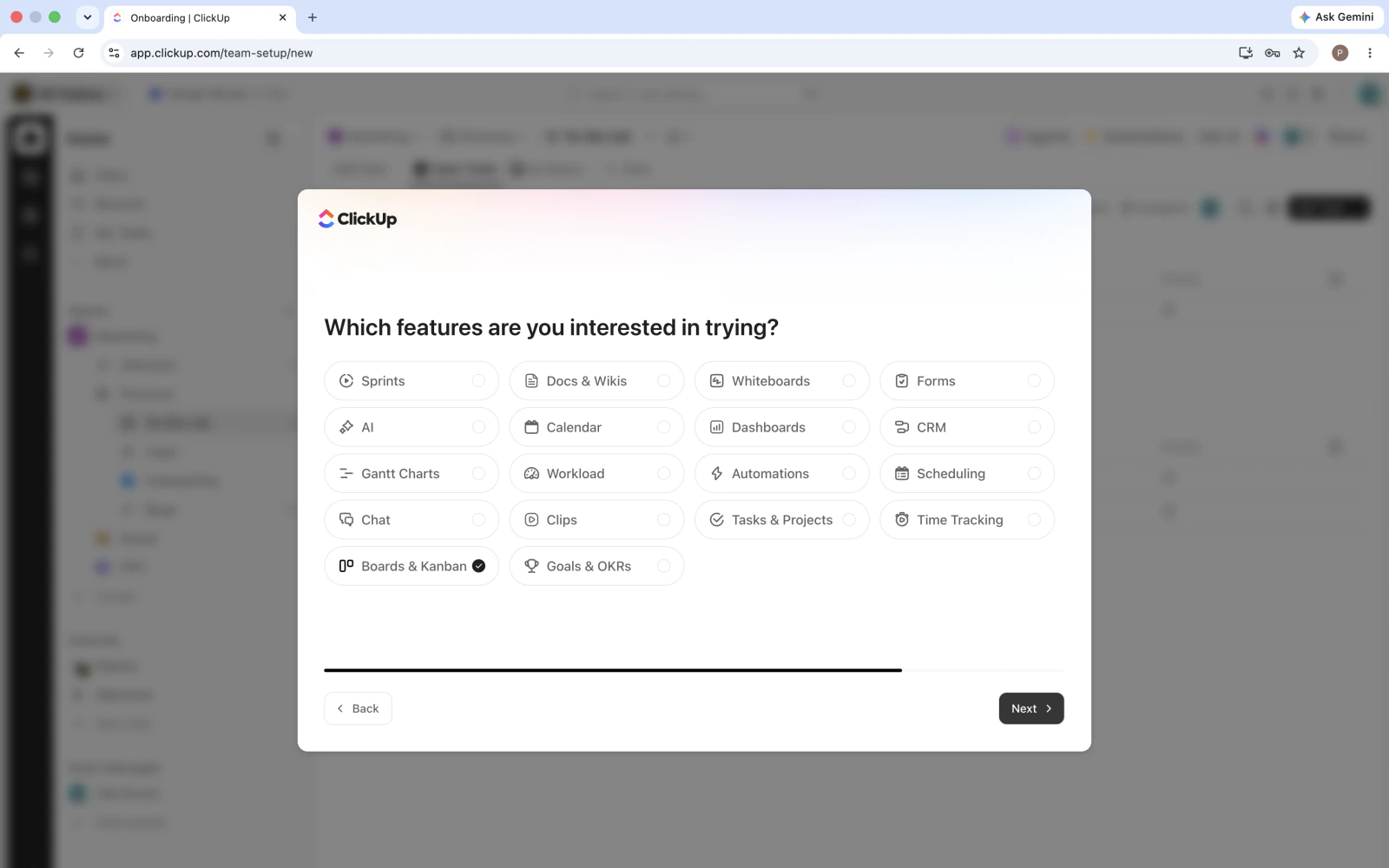The width and height of the screenshot is (1389, 868).
Task: Click the Chat bubbles icon
Action: [x=346, y=520]
